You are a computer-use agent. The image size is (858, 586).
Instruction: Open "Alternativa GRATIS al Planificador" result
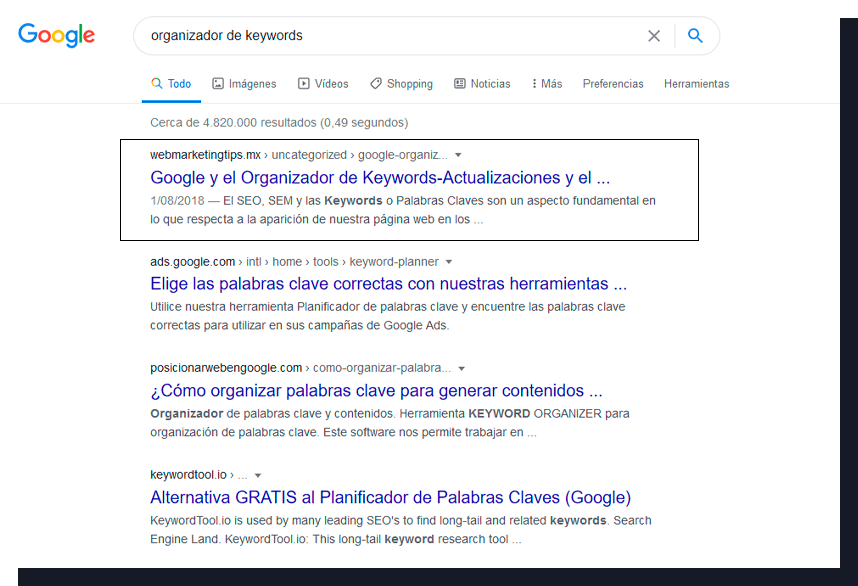pos(390,497)
